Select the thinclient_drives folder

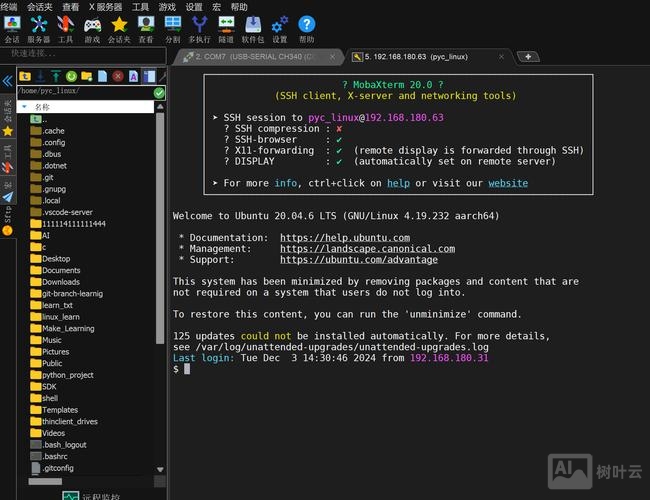(64, 421)
